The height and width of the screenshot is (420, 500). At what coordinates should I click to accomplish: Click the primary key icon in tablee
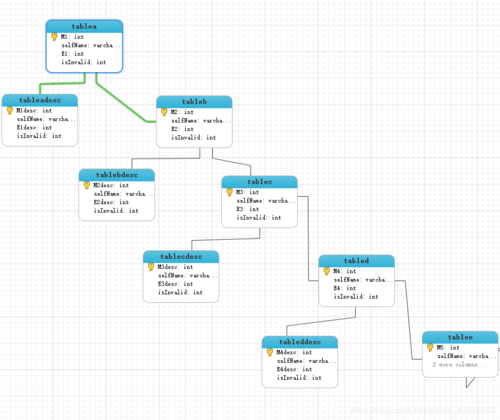(430, 348)
